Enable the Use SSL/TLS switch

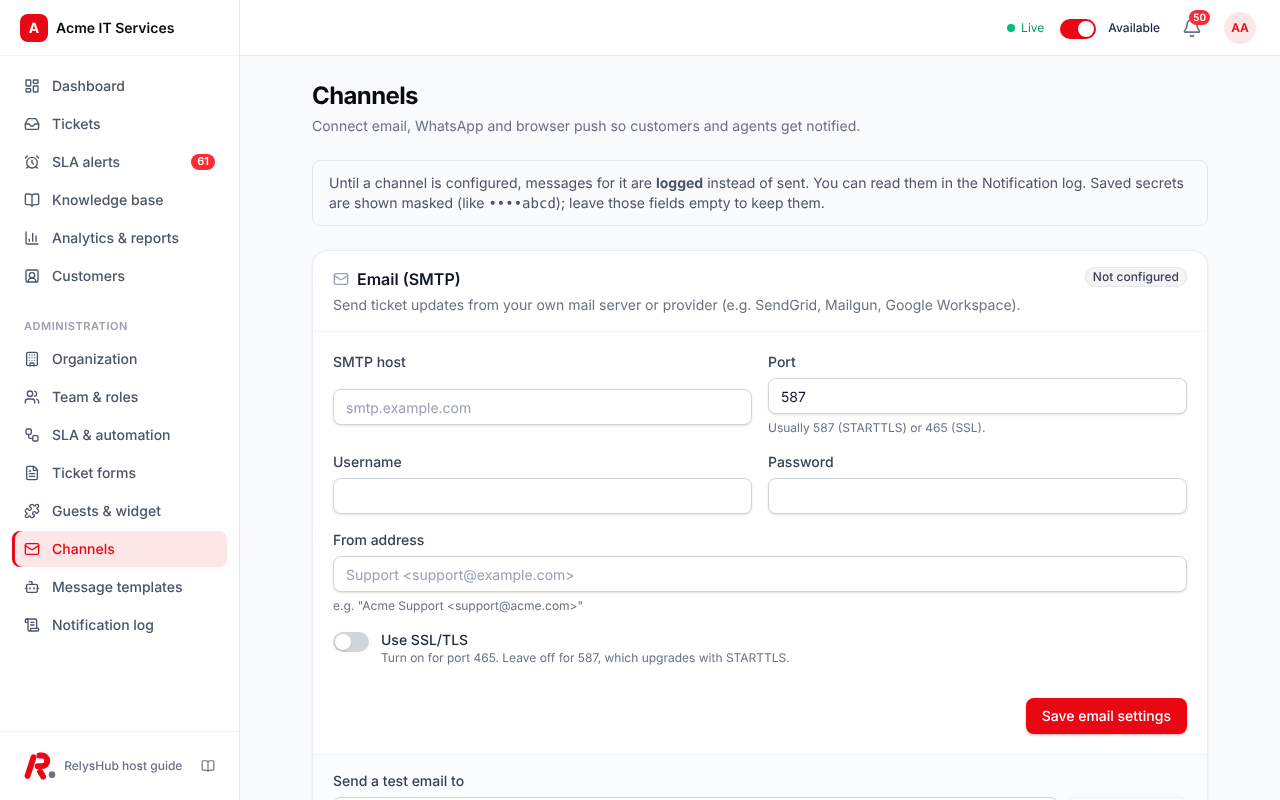[351, 642]
